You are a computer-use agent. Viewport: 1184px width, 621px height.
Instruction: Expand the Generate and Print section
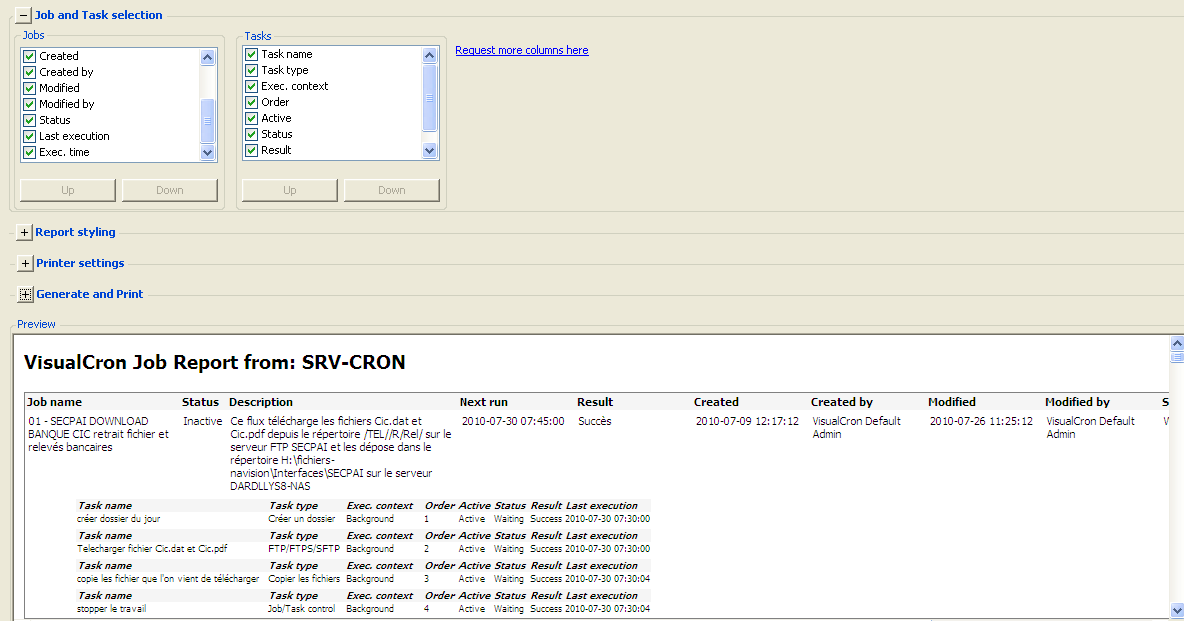(25, 295)
